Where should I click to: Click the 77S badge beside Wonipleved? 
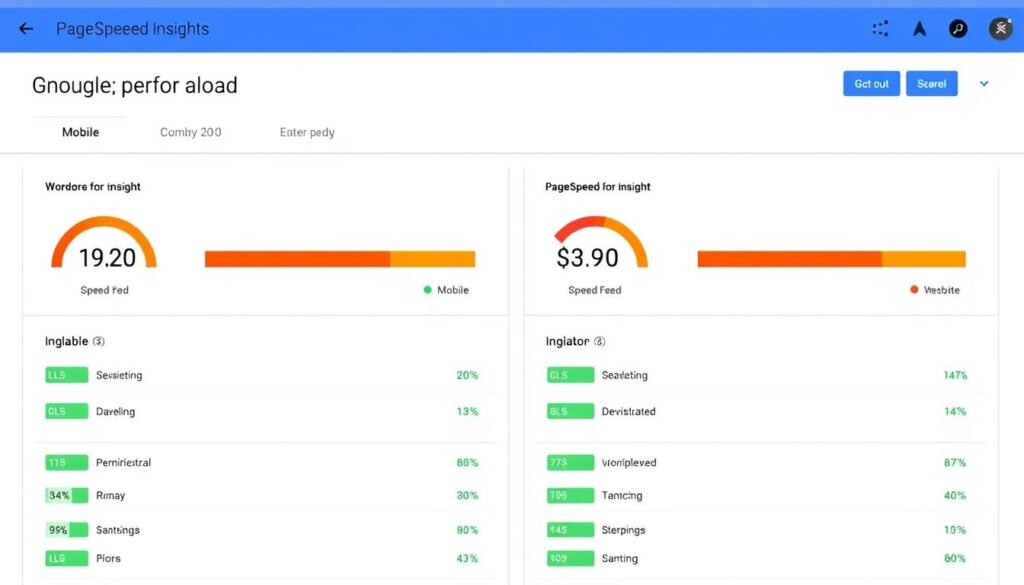pyautogui.click(x=571, y=462)
